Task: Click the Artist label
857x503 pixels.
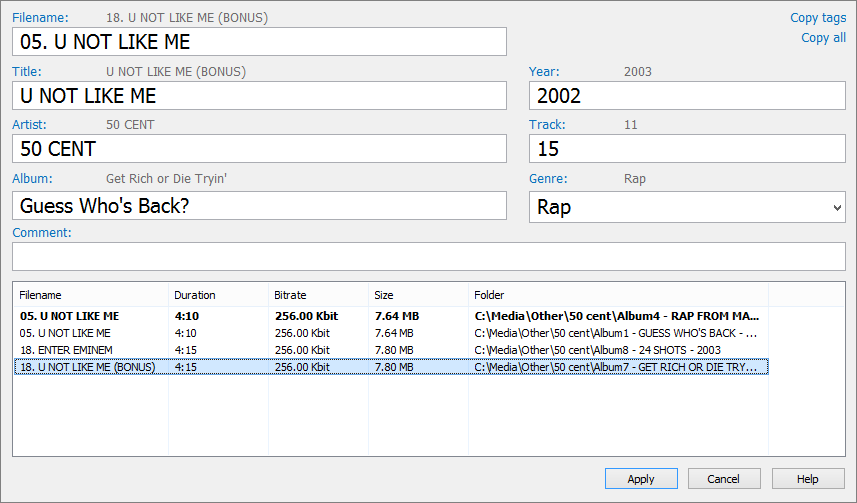Action: (x=29, y=125)
